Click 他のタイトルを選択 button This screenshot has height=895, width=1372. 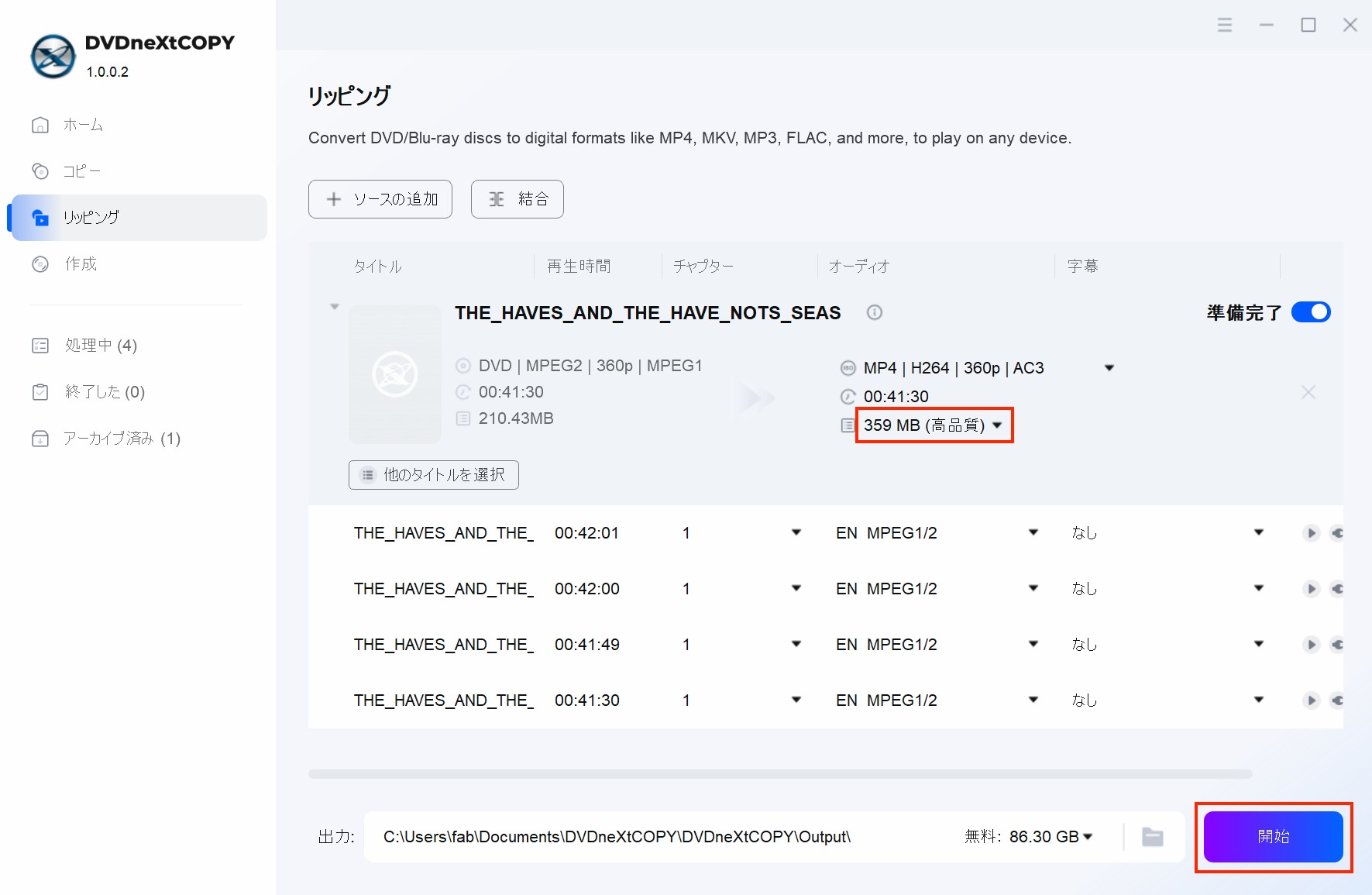click(434, 475)
